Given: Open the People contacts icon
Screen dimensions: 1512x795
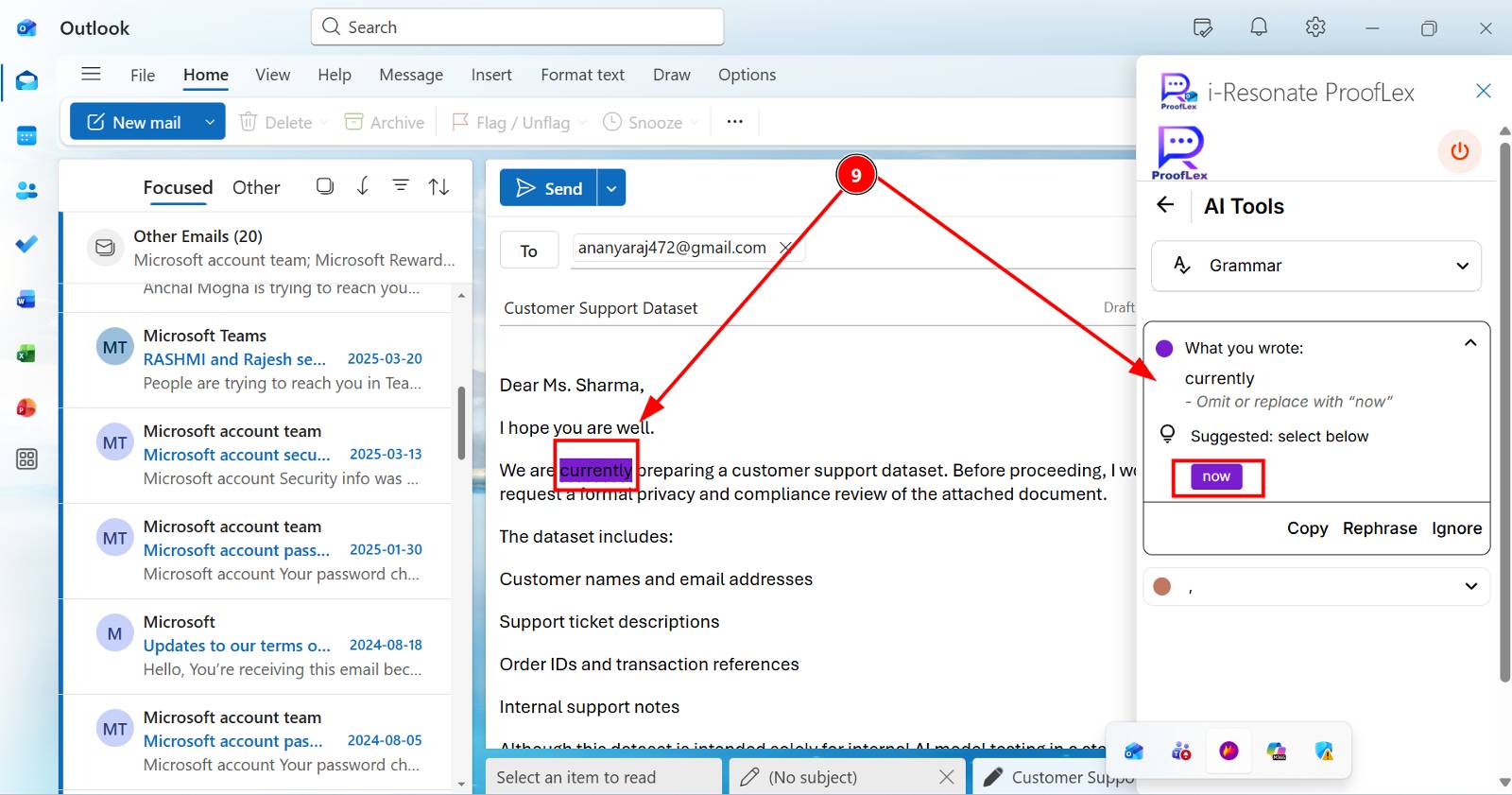Looking at the screenshot, I should point(26,190).
